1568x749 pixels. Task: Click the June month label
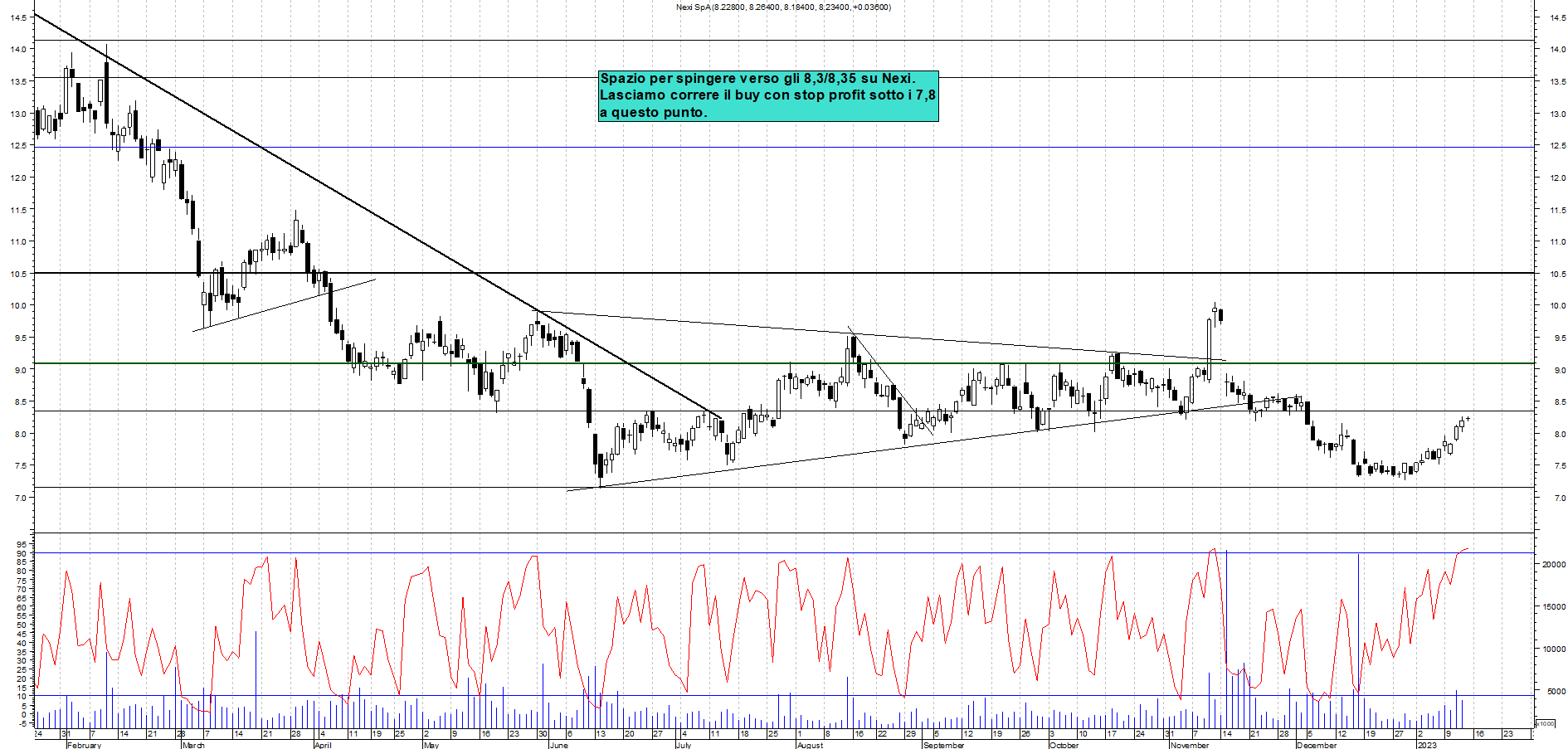click(x=558, y=745)
